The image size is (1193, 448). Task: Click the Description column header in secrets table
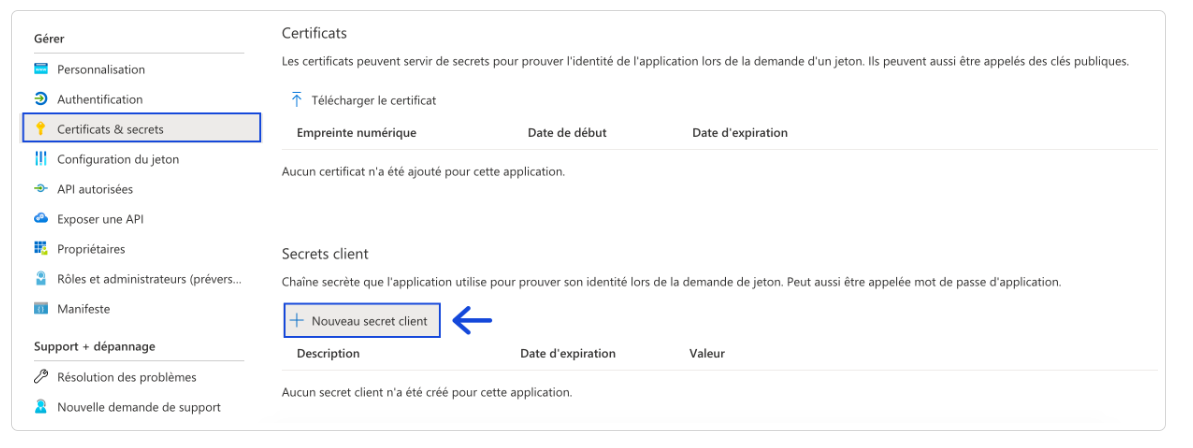click(328, 353)
